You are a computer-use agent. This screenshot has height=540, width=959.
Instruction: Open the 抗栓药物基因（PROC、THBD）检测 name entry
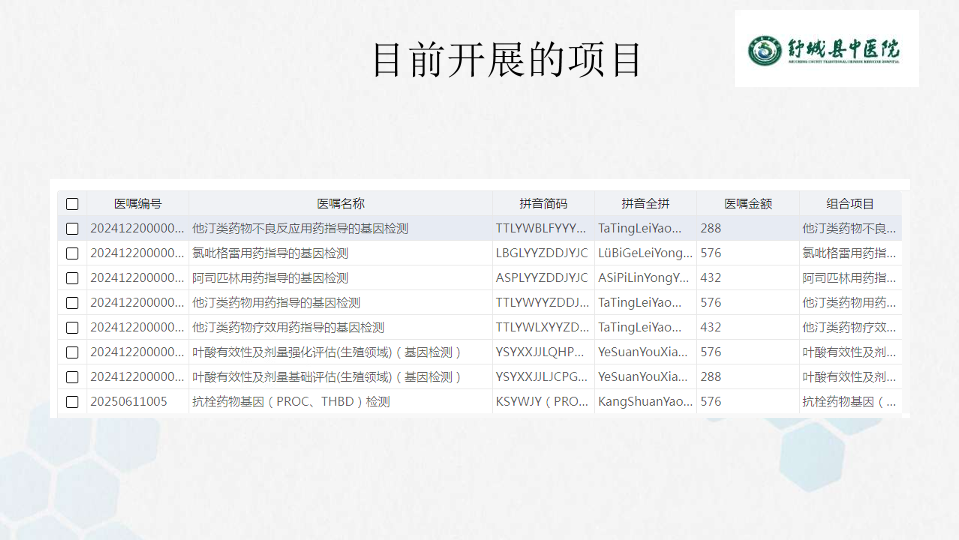pyautogui.click(x=291, y=402)
